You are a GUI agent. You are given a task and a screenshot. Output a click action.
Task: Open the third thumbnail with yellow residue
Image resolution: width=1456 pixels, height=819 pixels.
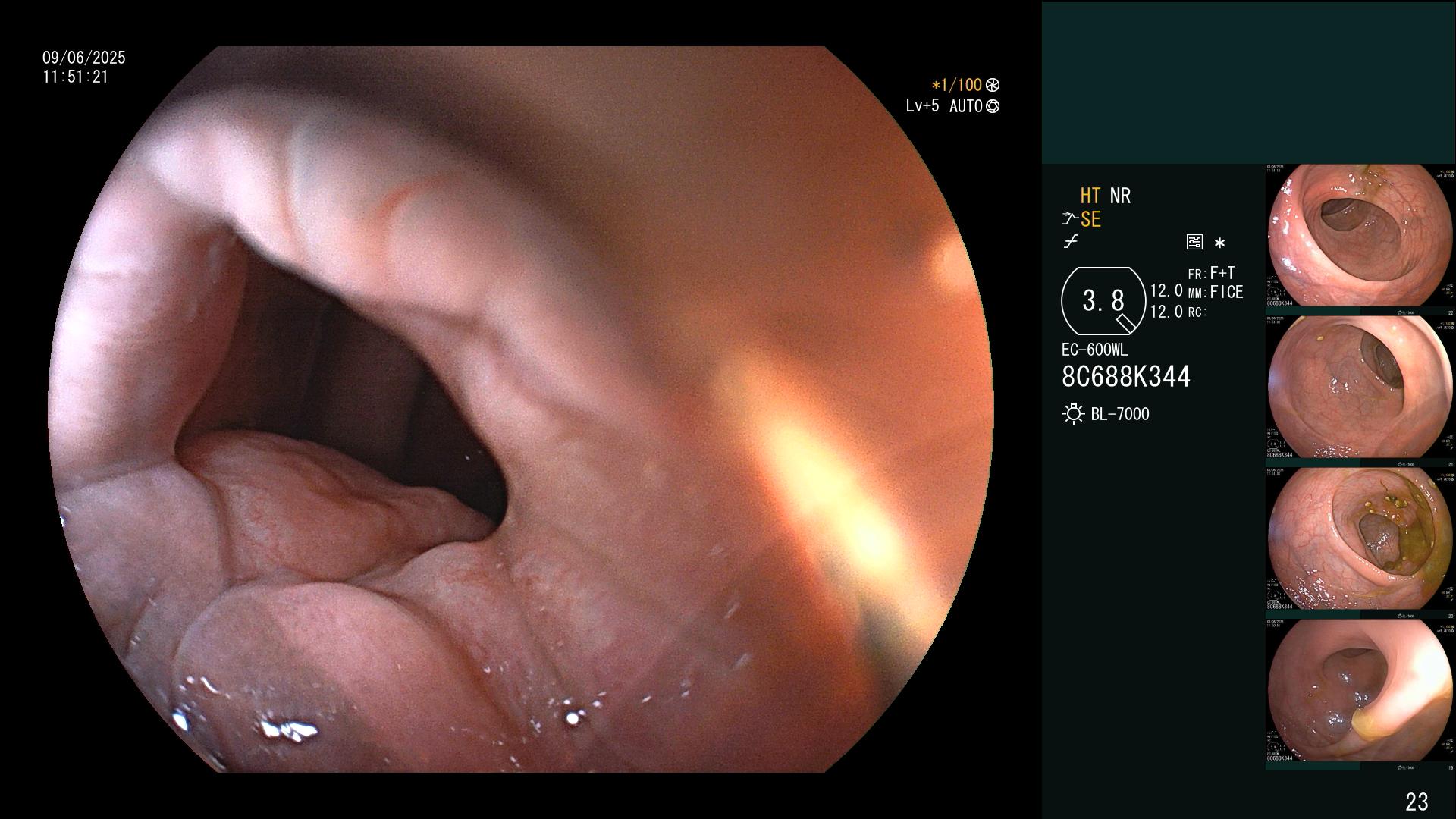pyautogui.click(x=1360, y=539)
